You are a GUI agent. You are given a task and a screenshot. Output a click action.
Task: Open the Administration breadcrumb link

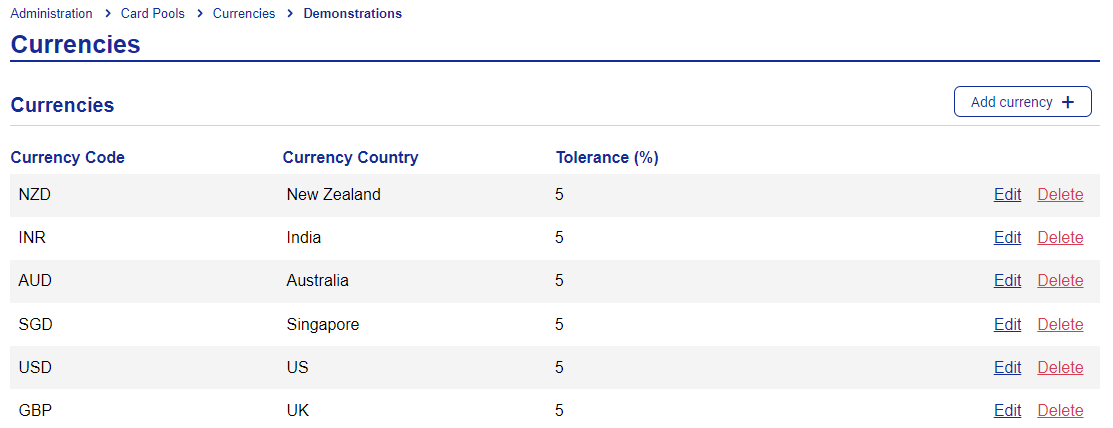(51, 13)
